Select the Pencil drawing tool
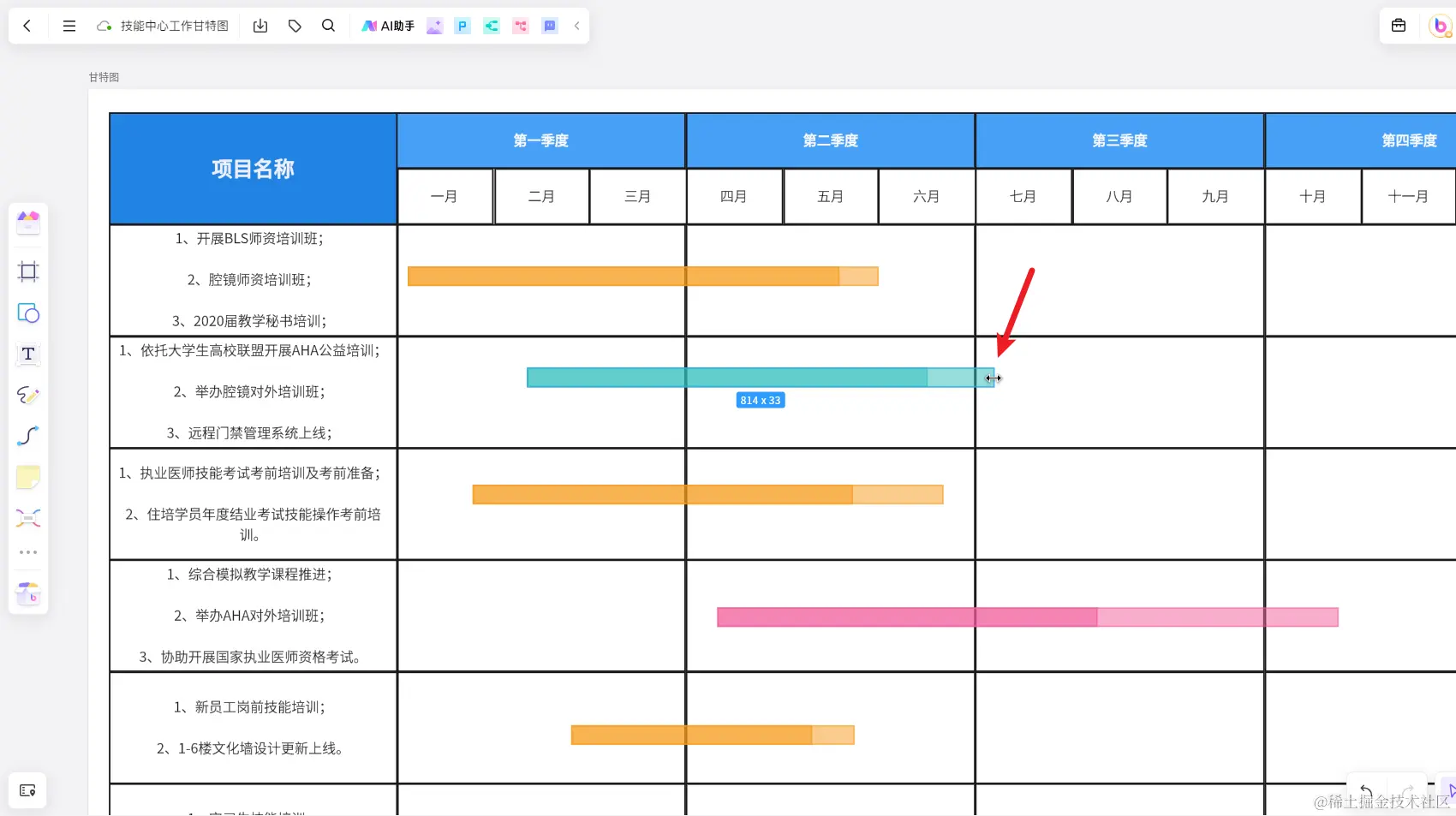The height and width of the screenshot is (816, 1456). click(28, 395)
